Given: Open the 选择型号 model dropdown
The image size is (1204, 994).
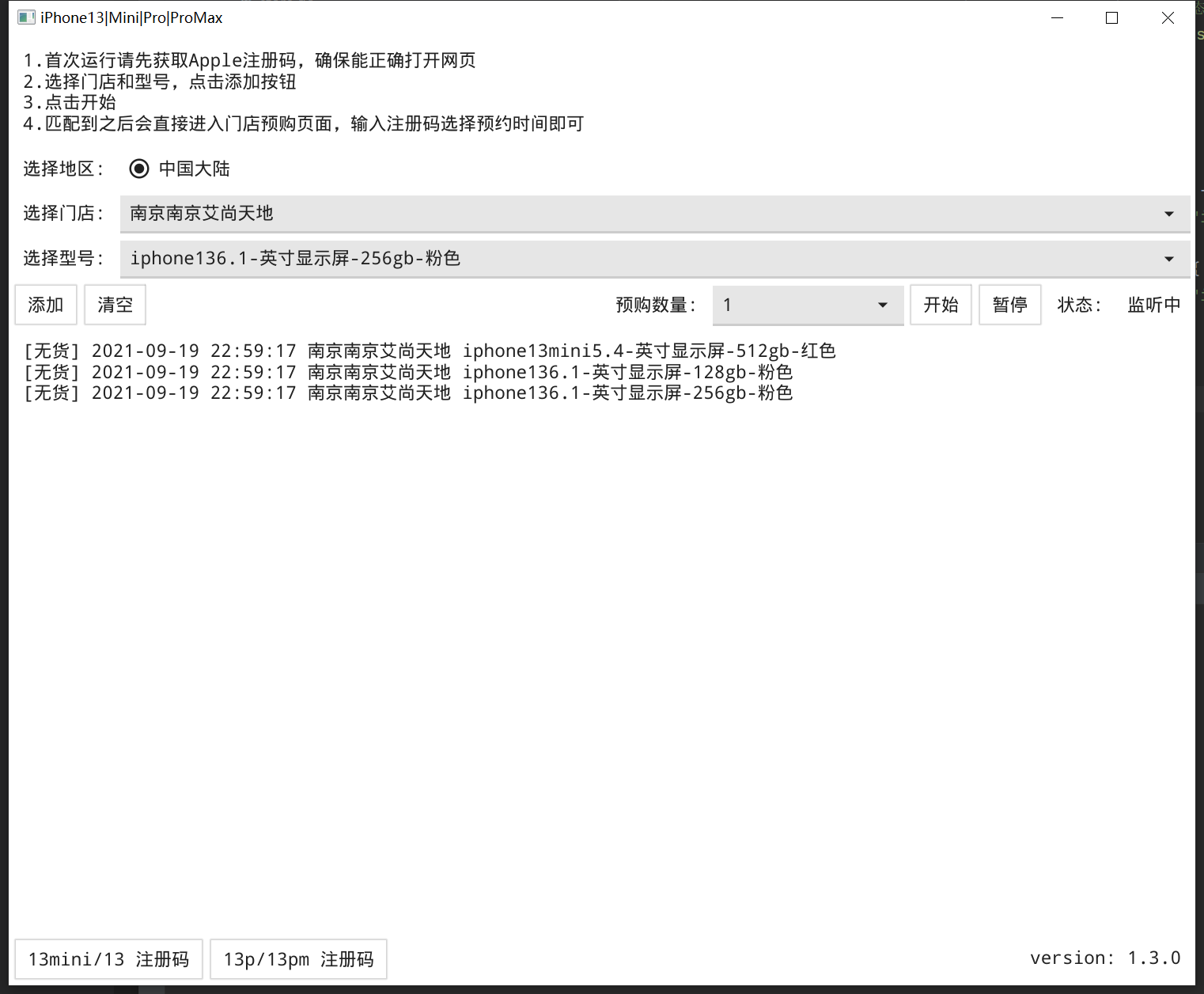Looking at the screenshot, I should (x=655, y=259).
